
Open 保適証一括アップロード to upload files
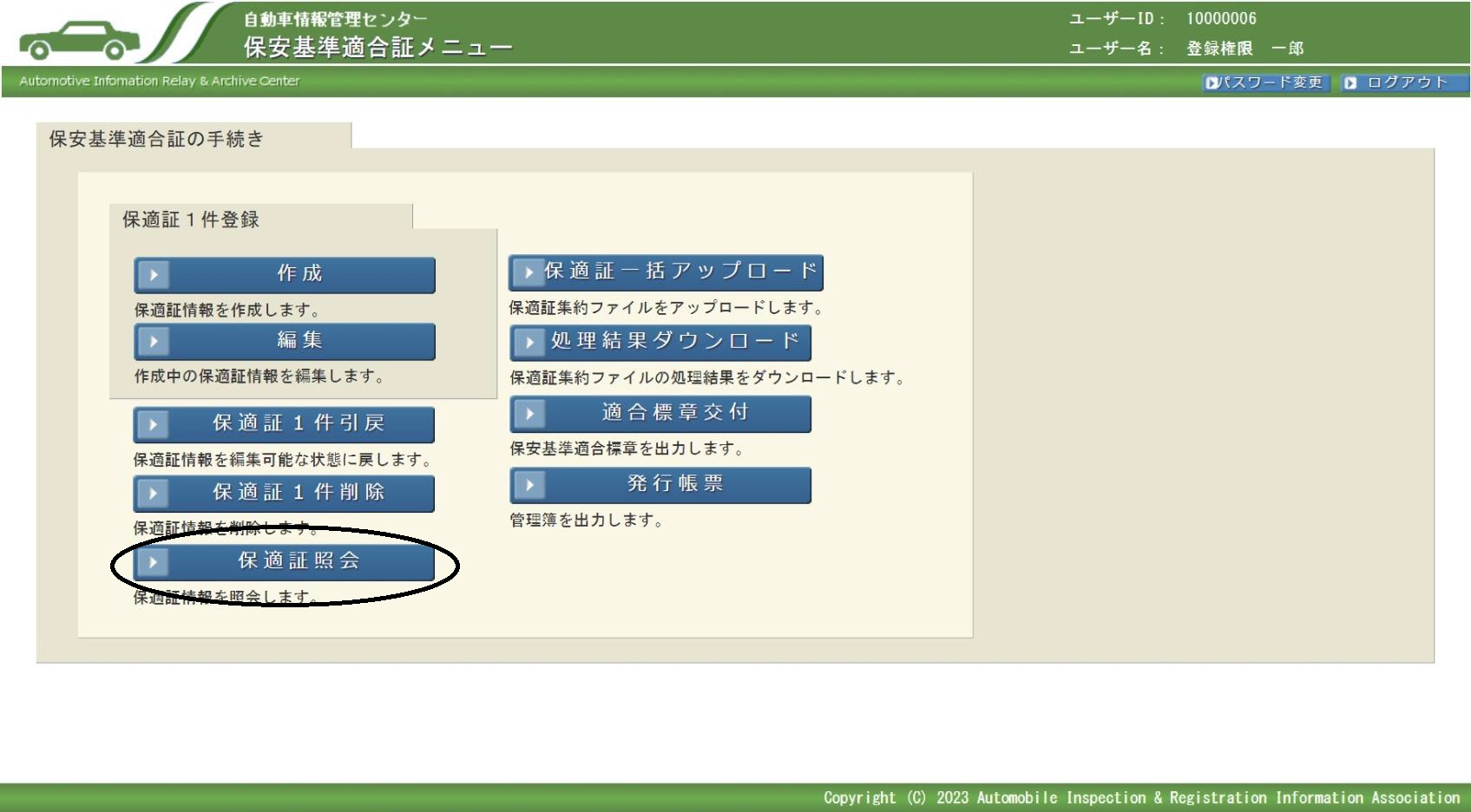tap(666, 272)
